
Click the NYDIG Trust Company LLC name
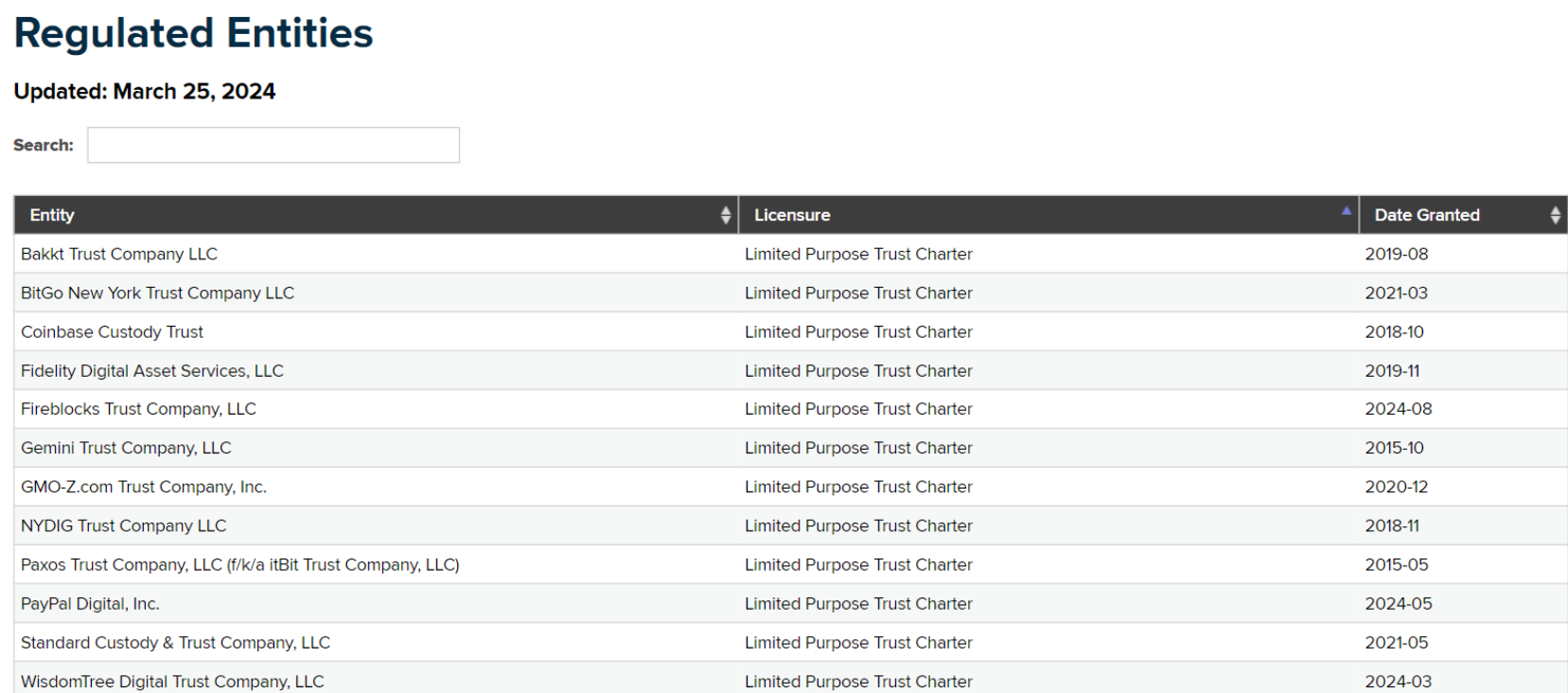[124, 525]
